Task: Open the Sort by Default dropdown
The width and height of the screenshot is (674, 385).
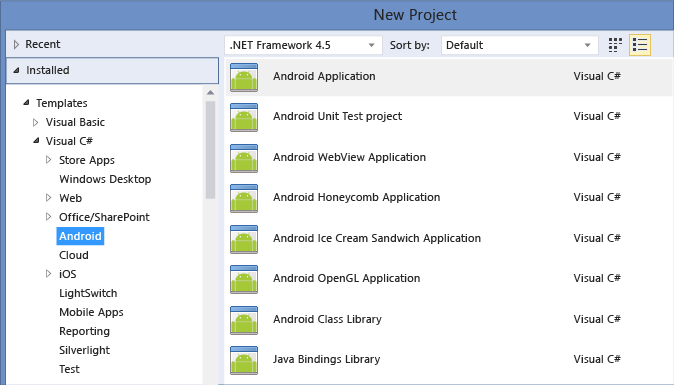Action: click(520, 45)
